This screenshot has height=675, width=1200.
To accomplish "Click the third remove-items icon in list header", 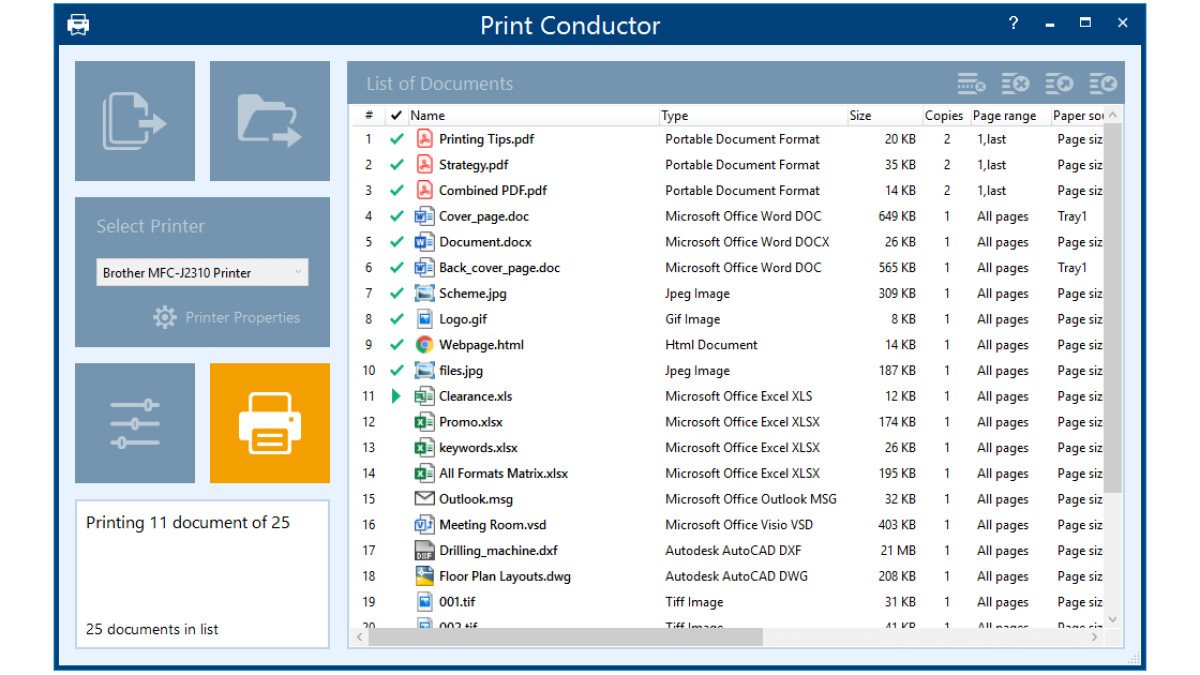I will [x=1059, y=84].
